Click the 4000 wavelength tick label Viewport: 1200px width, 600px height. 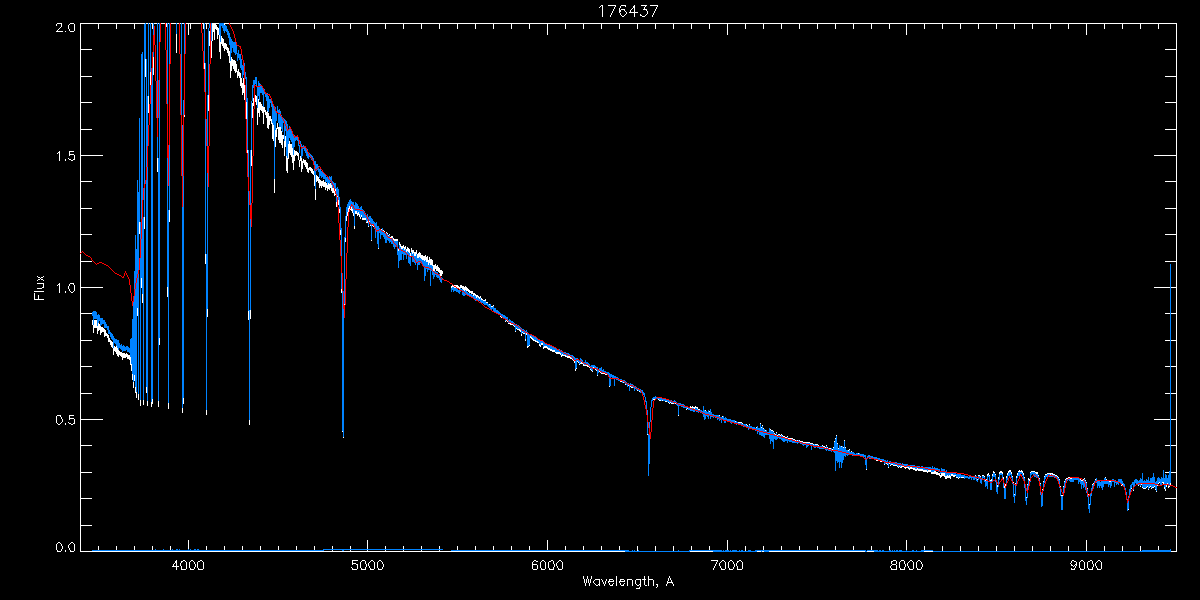point(188,564)
